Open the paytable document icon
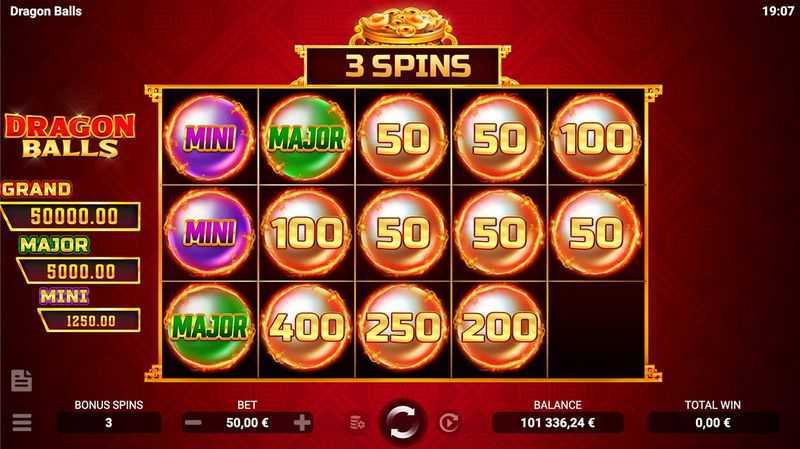This screenshot has height=449, width=800. click(x=21, y=381)
